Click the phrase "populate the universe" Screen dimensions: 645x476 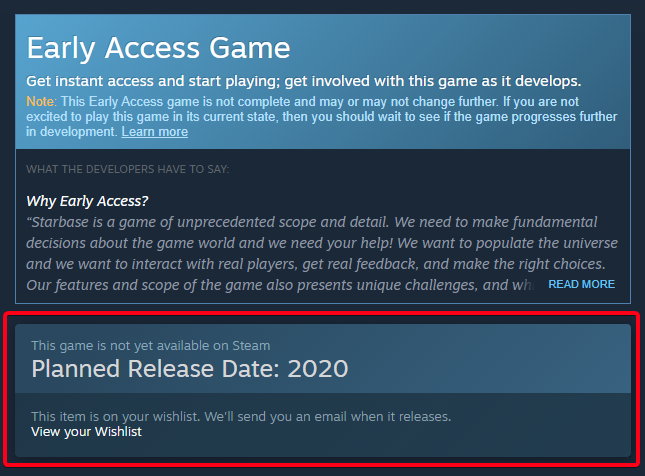tap(530, 242)
